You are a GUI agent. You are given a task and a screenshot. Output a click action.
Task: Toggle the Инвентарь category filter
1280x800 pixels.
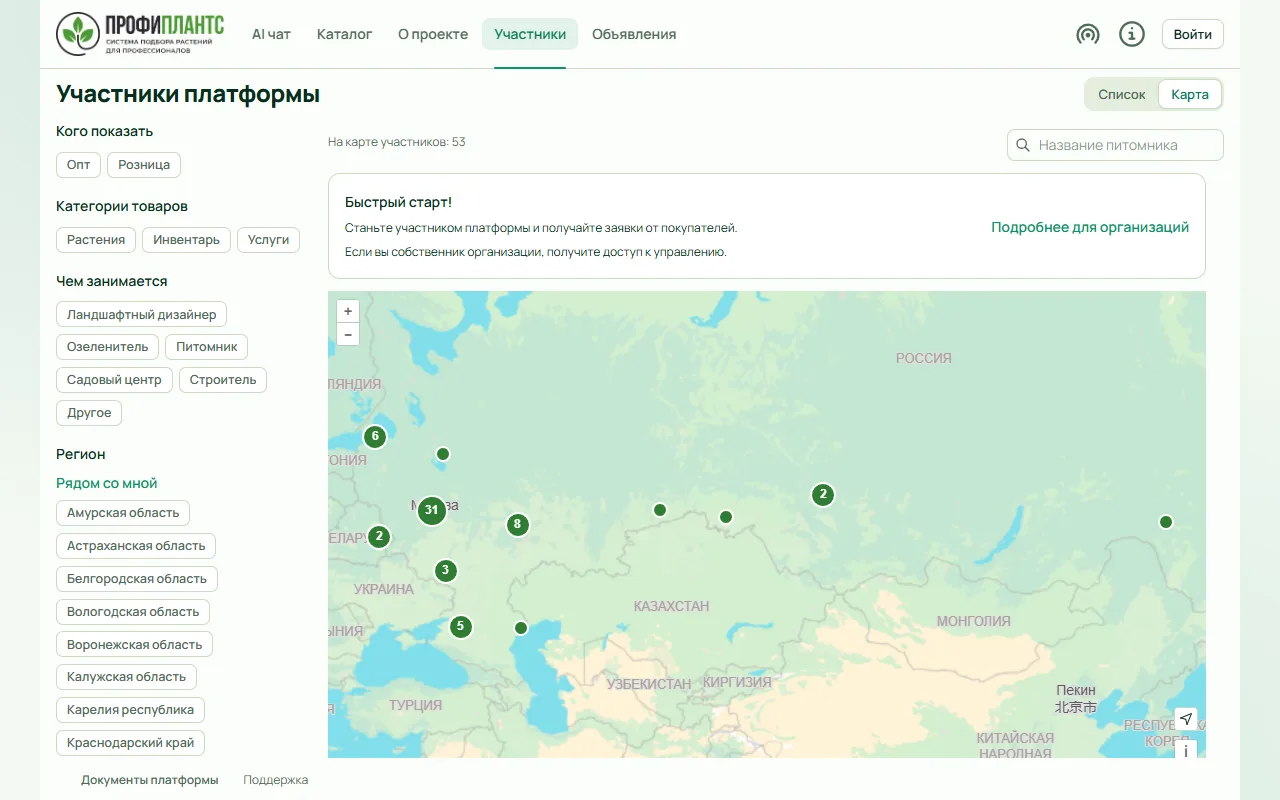pos(186,240)
